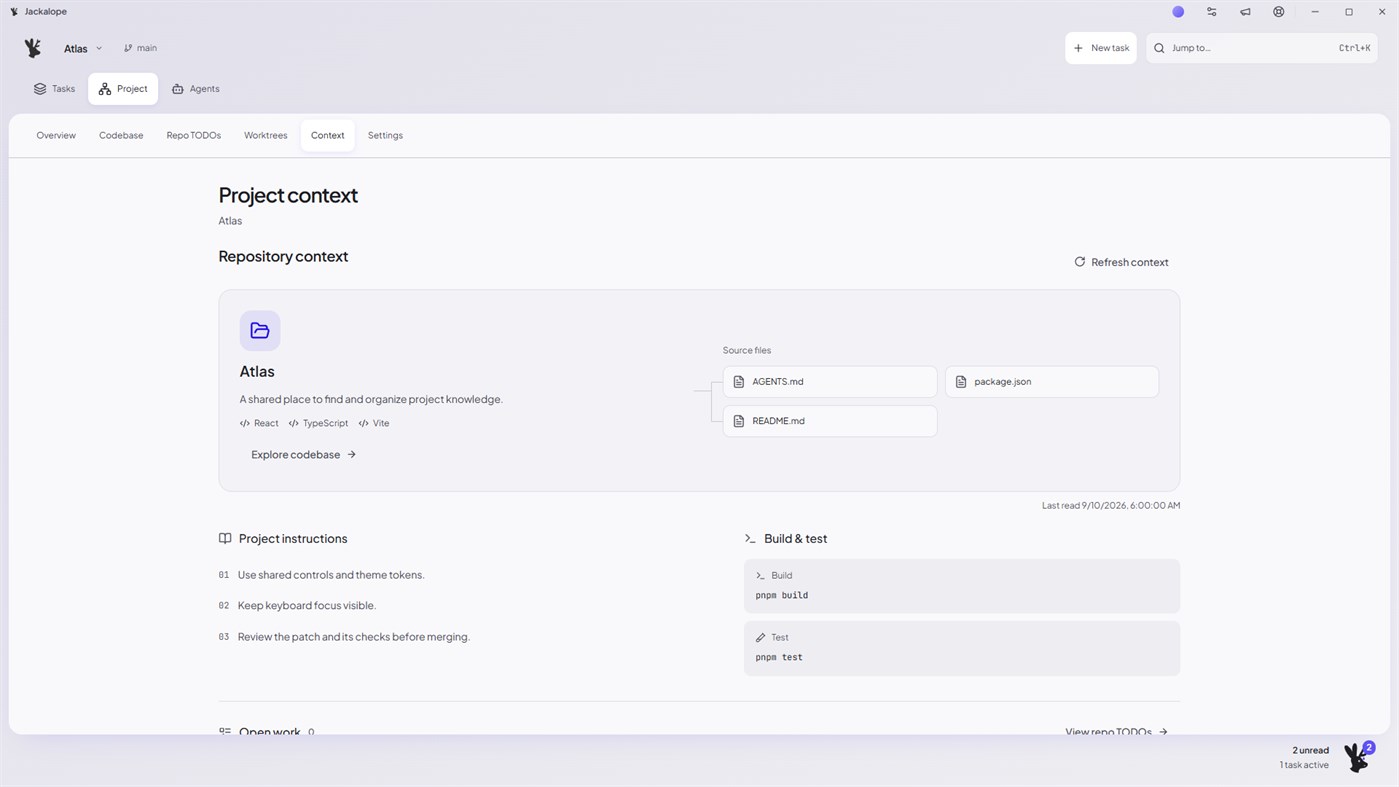
Task: Open the lifebuoy help icon
Action: coord(1279,12)
